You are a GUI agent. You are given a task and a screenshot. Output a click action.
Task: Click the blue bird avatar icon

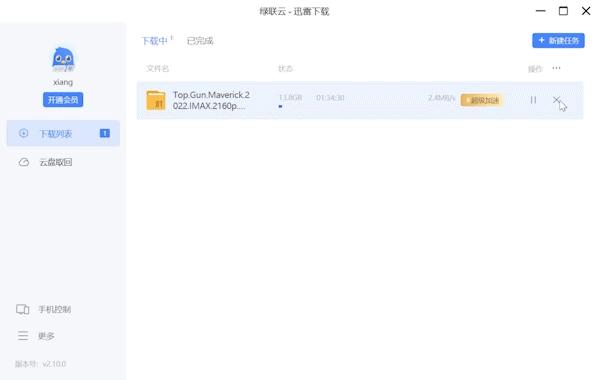pos(63,59)
